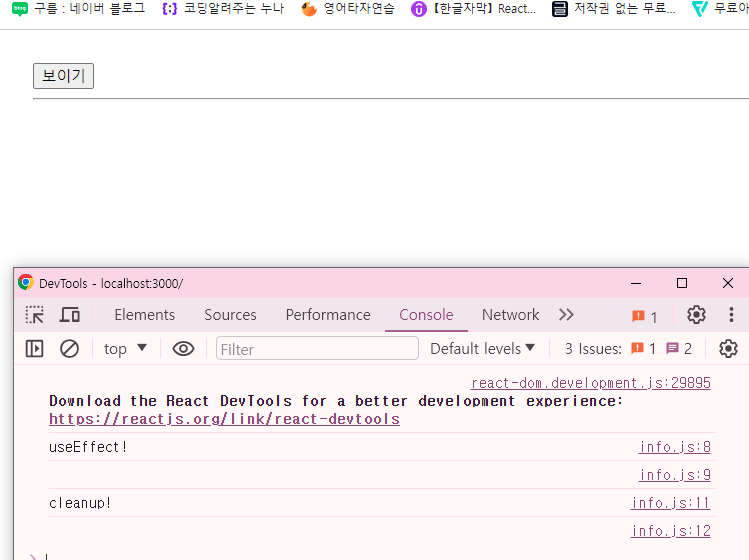Select the Console tab
Screen dimensions: 749x560
click(426, 315)
